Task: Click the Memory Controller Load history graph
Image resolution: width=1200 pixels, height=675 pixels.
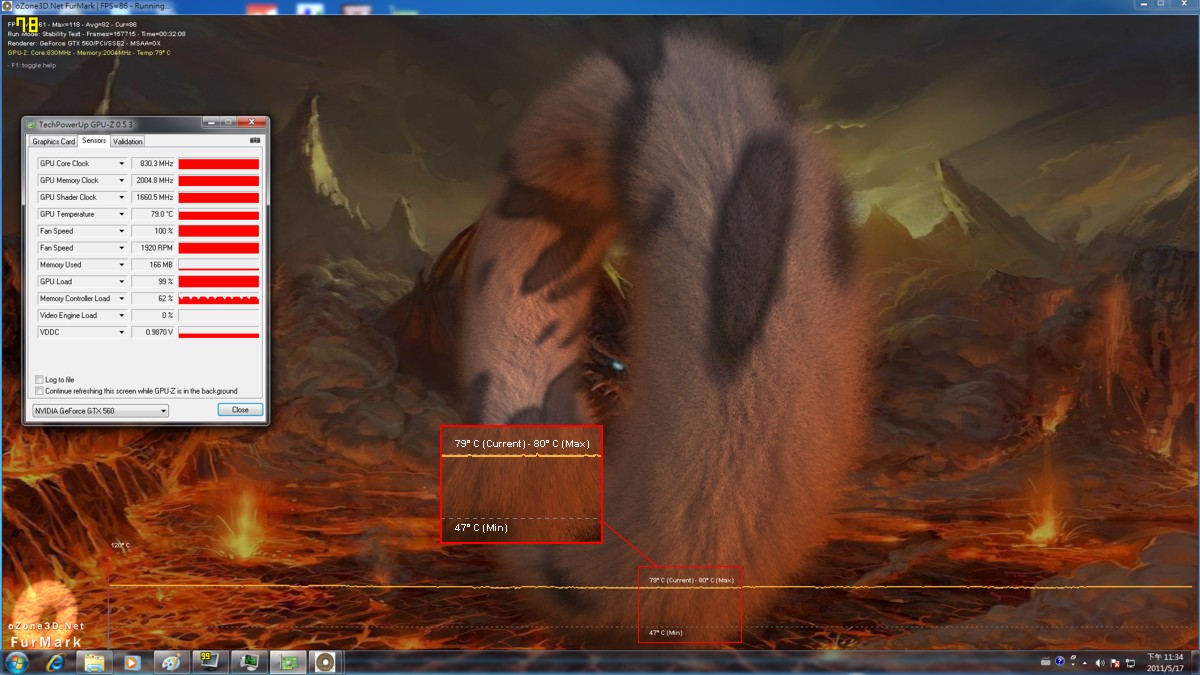Action: pos(219,299)
